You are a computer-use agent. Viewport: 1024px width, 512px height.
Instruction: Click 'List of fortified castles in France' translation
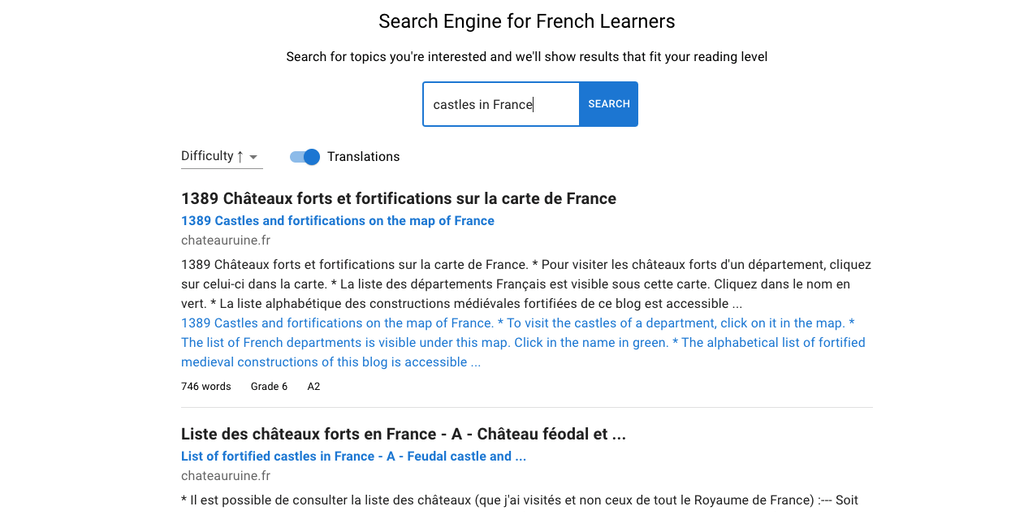pos(353,456)
